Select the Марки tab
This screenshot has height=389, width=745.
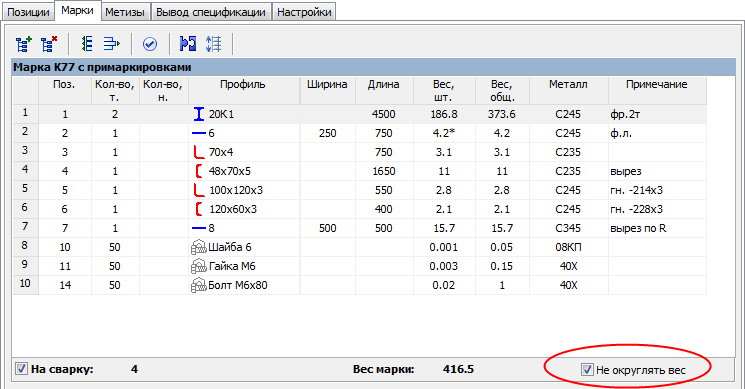[x=77, y=10]
